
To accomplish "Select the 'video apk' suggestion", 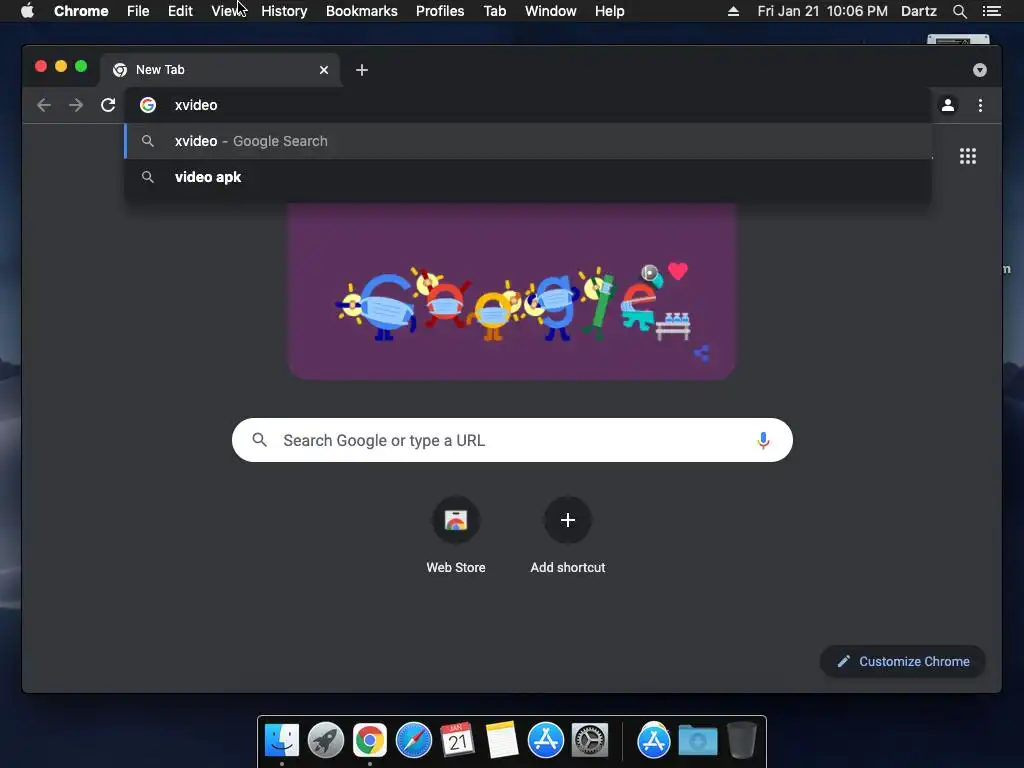I will pos(528,177).
